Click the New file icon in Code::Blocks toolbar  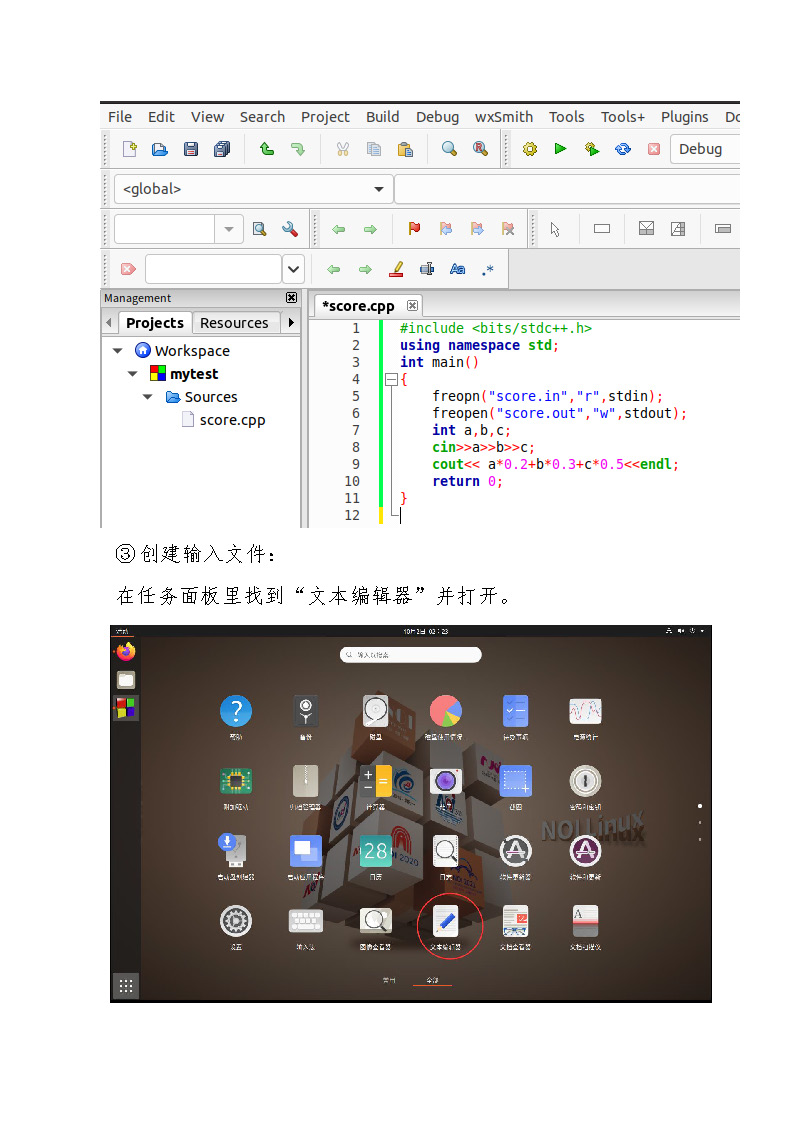click(x=130, y=149)
